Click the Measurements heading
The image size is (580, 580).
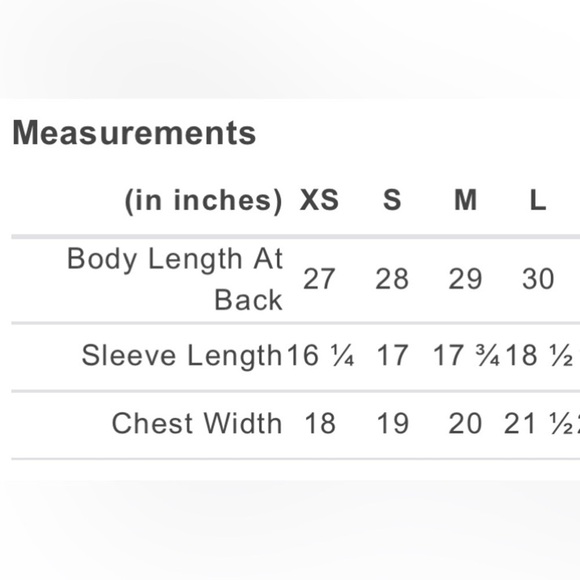click(x=134, y=133)
